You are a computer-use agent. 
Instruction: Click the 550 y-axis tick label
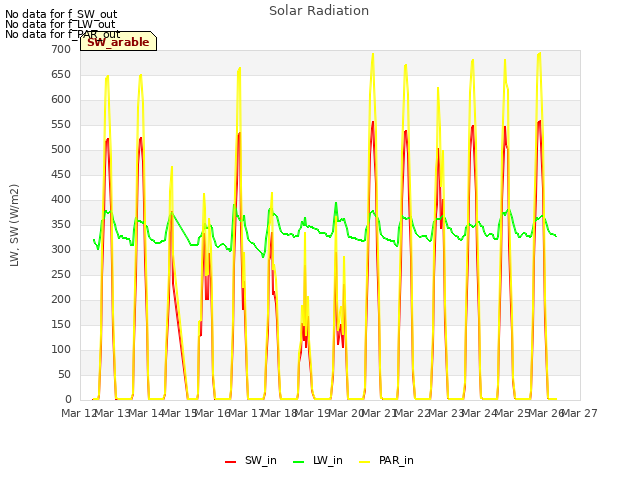tap(61, 124)
